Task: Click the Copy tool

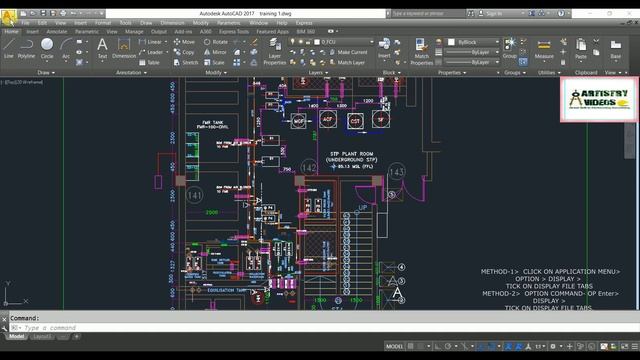Action: coord(184,52)
